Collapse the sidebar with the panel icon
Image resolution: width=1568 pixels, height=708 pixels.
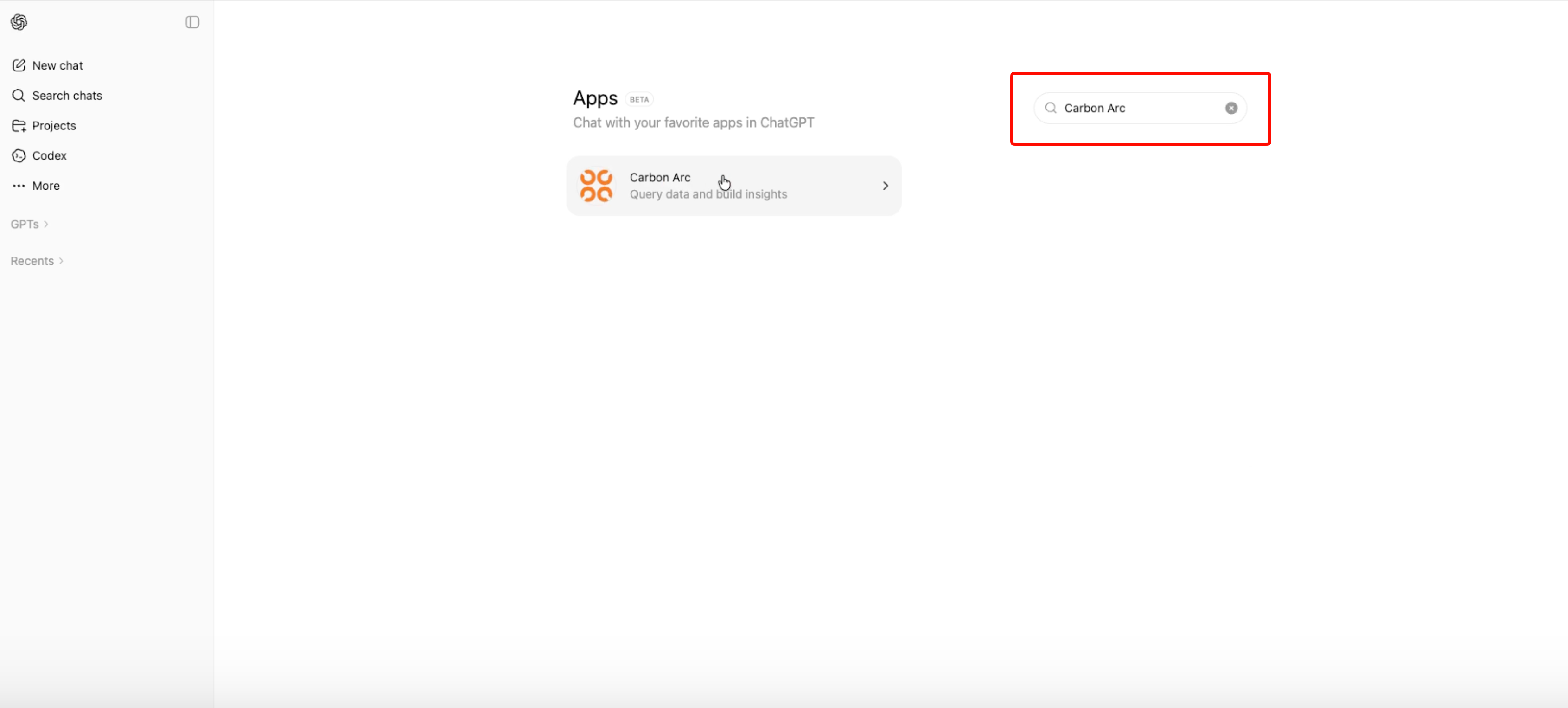[192, 22]
